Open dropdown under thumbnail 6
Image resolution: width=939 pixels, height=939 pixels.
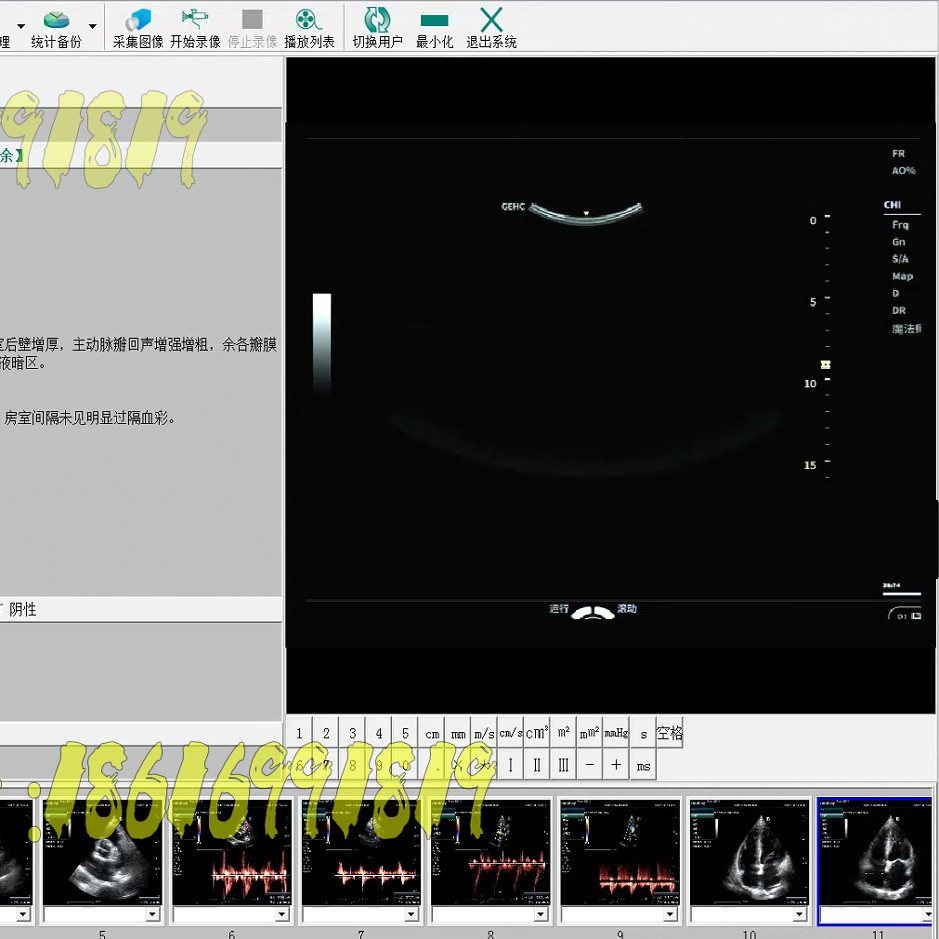click(x=282, y=914)
